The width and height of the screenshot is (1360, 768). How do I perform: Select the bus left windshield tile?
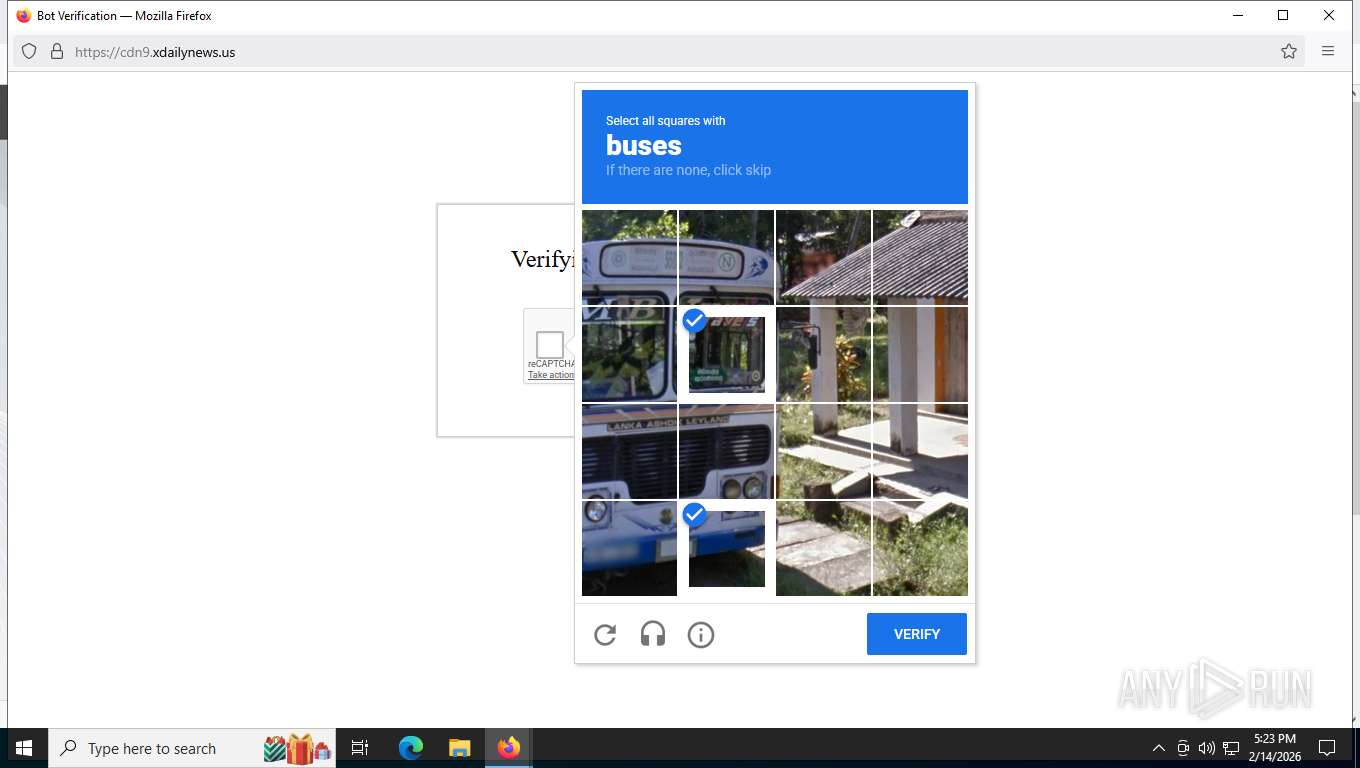tap(629, 355)
